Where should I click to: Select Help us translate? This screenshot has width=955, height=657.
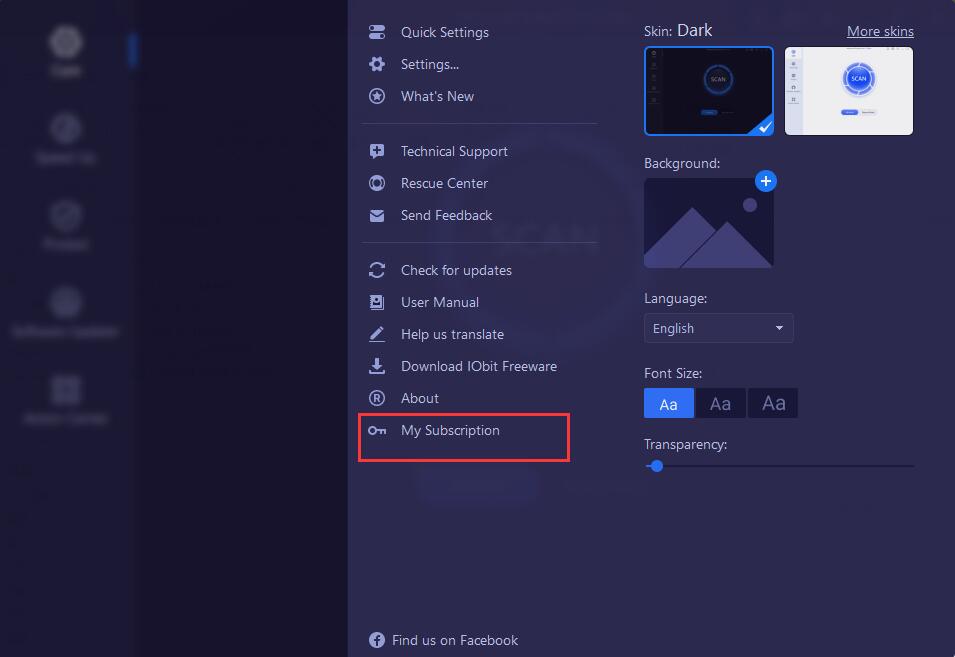click(x=453, y=334)
